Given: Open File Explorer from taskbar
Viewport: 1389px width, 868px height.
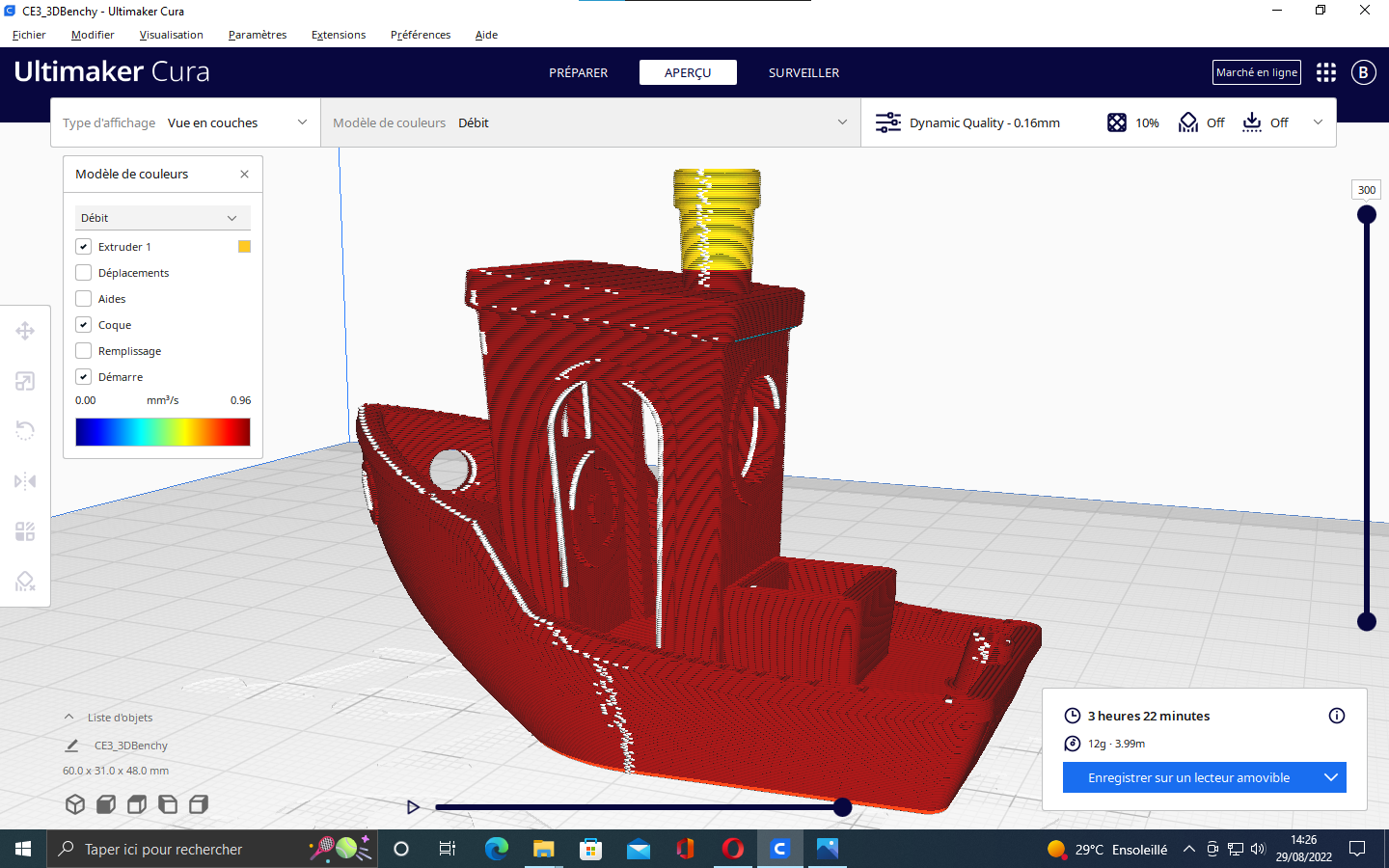Looking at the screenshot, I should click(544, 849).
